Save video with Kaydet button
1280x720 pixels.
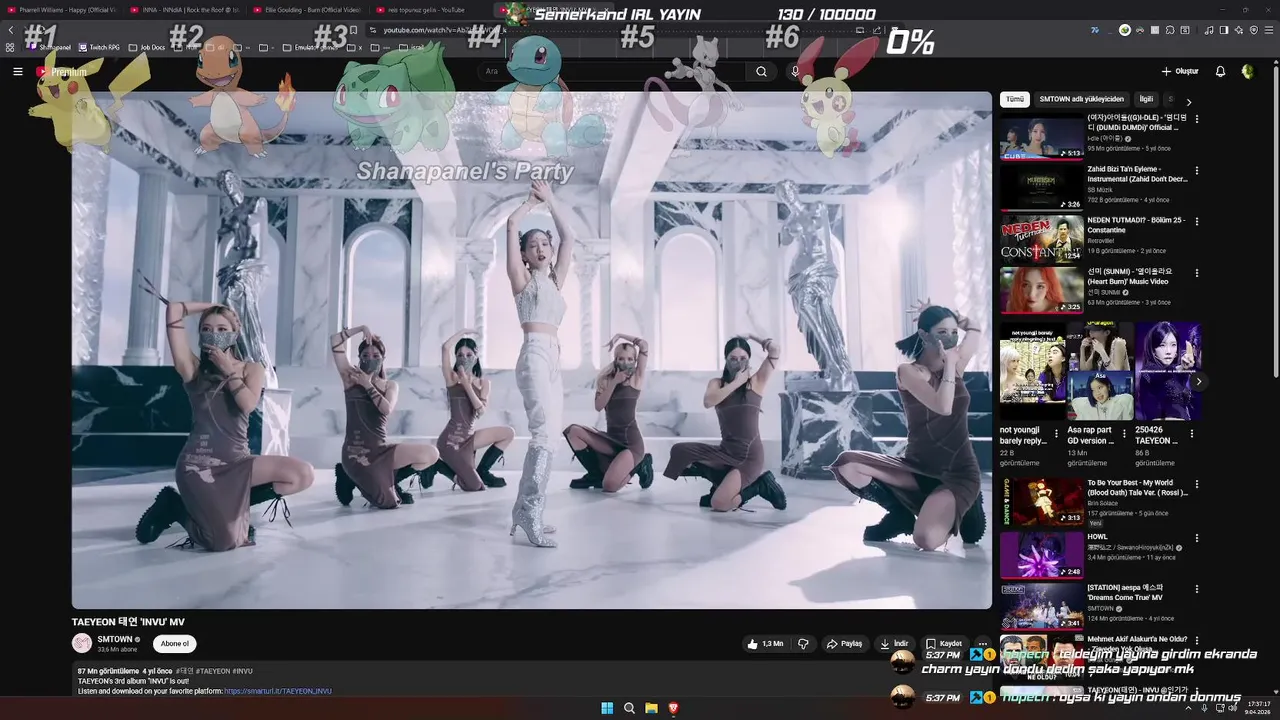click(944, 644)
